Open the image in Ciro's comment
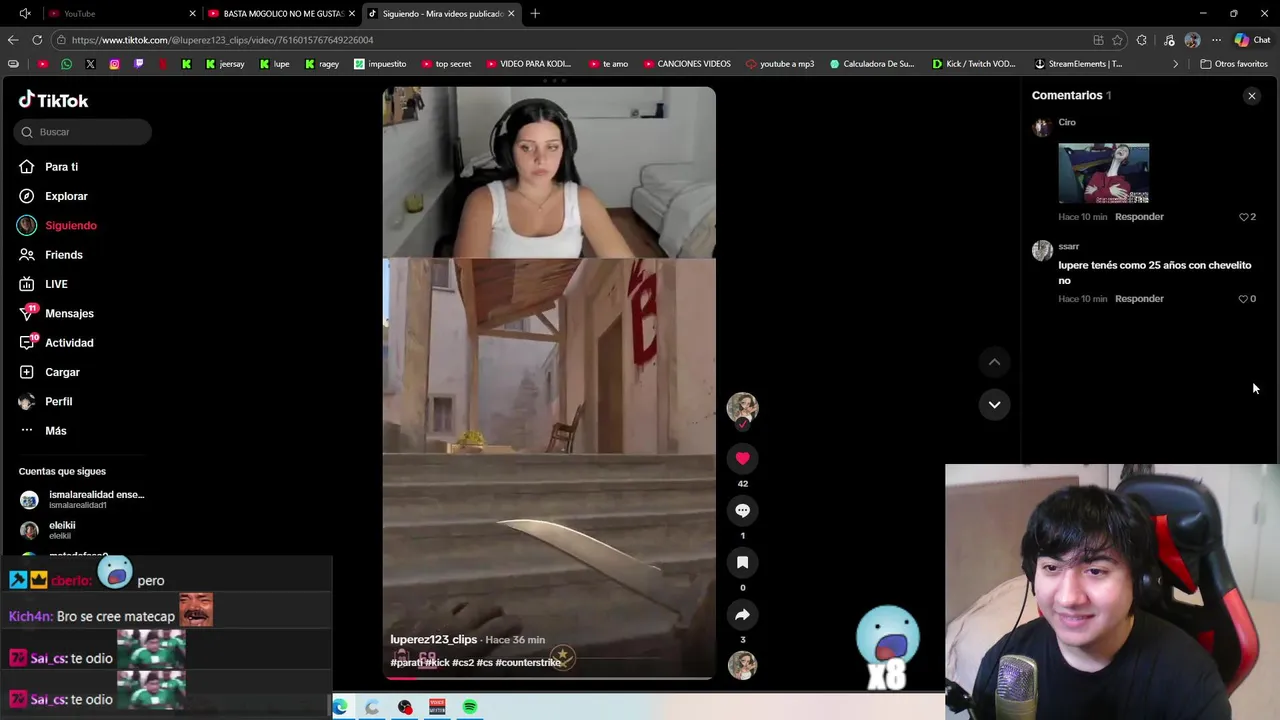Image resolution: width=1280 pixels, height=720 pixels. [x=1103, y=173]
